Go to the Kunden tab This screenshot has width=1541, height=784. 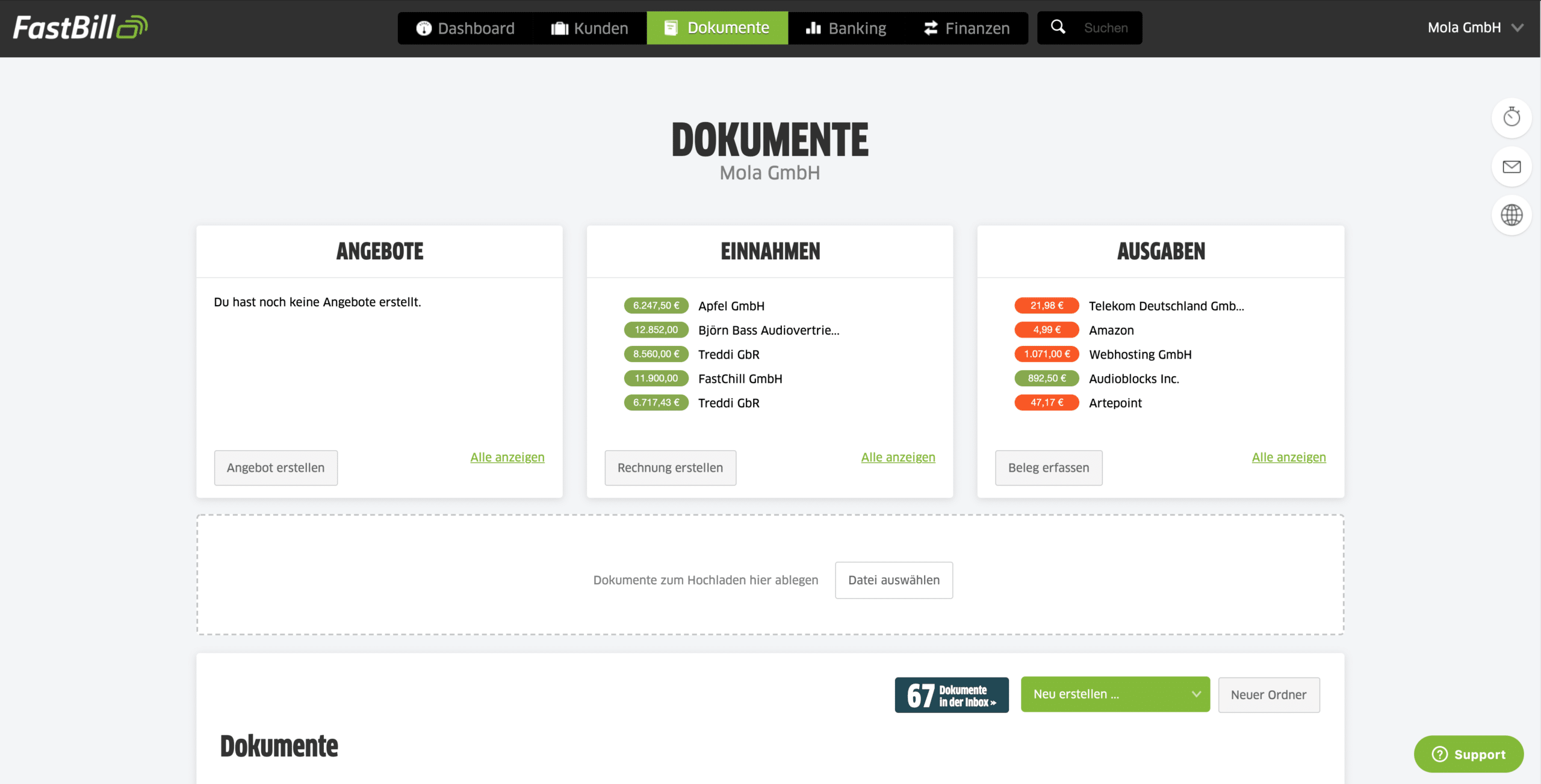tap(590, 28)
